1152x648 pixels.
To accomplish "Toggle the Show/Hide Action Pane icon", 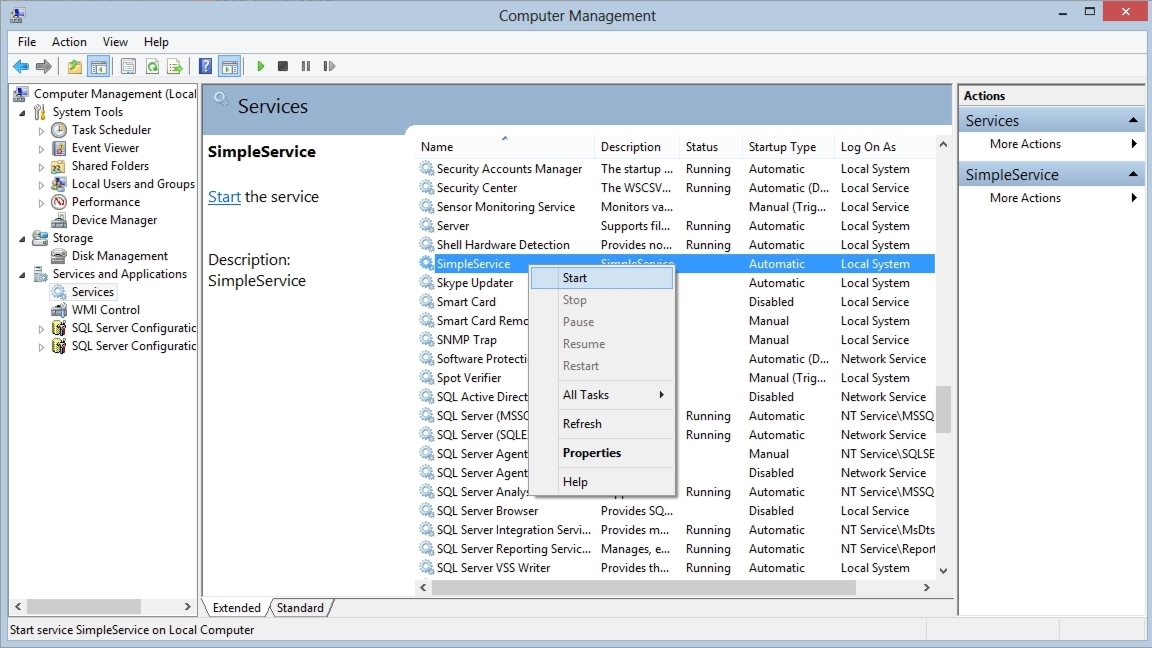I will pyautogui.click(x=230, y=66).
